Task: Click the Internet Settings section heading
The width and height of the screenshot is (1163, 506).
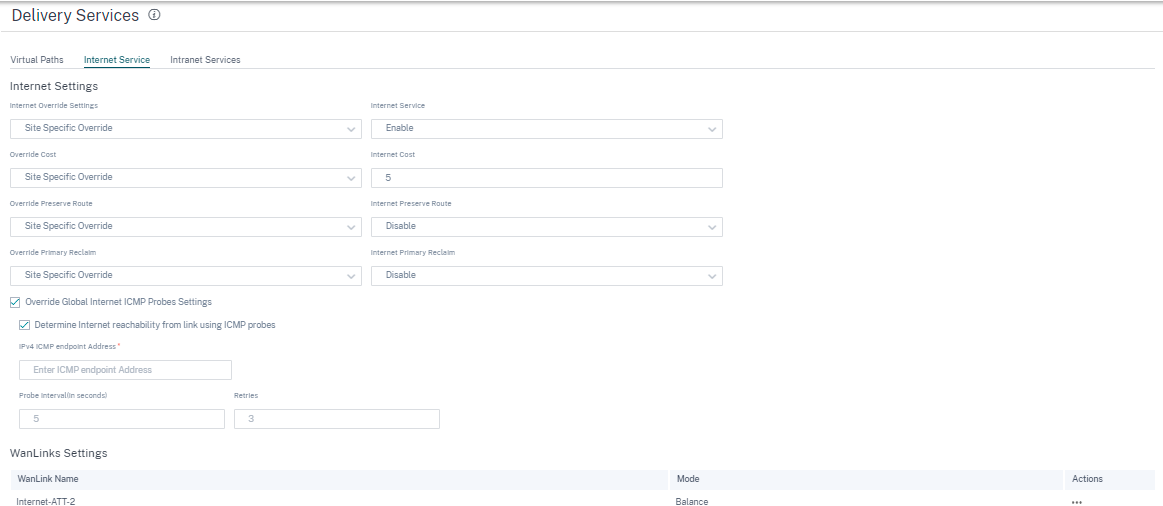Action: coord(54,87)
